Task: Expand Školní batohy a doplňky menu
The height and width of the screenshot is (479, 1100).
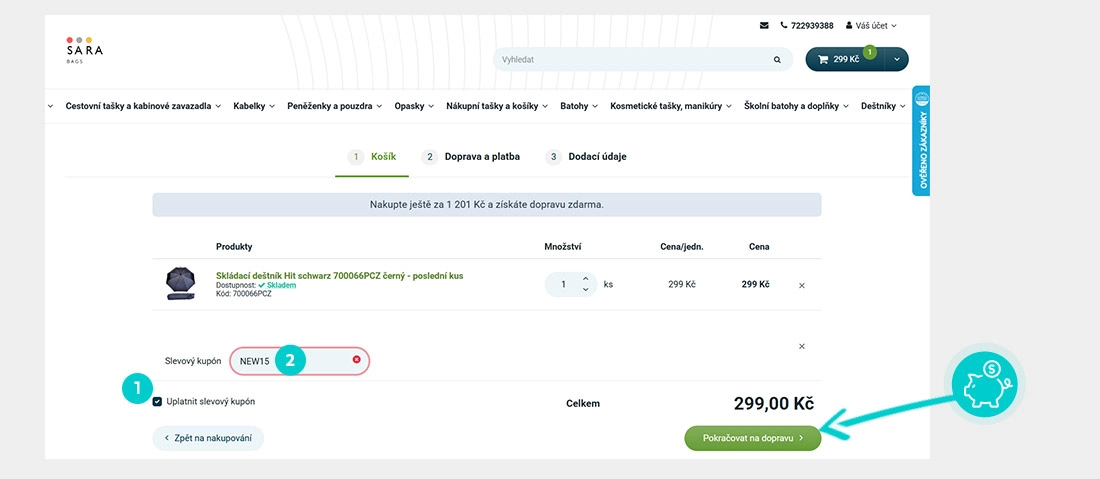Action: click(x=797, y=107)
